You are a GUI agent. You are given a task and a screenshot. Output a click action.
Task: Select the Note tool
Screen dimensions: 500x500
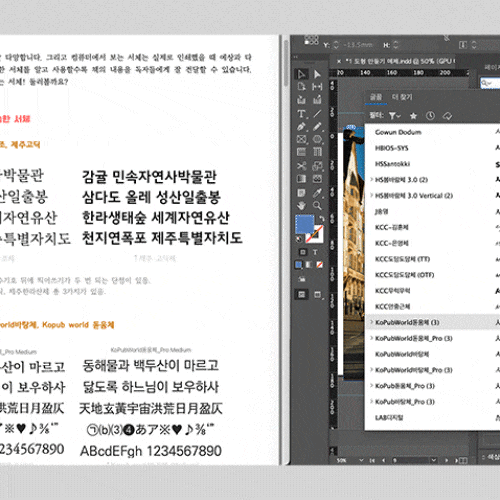[x=301, y=193]
